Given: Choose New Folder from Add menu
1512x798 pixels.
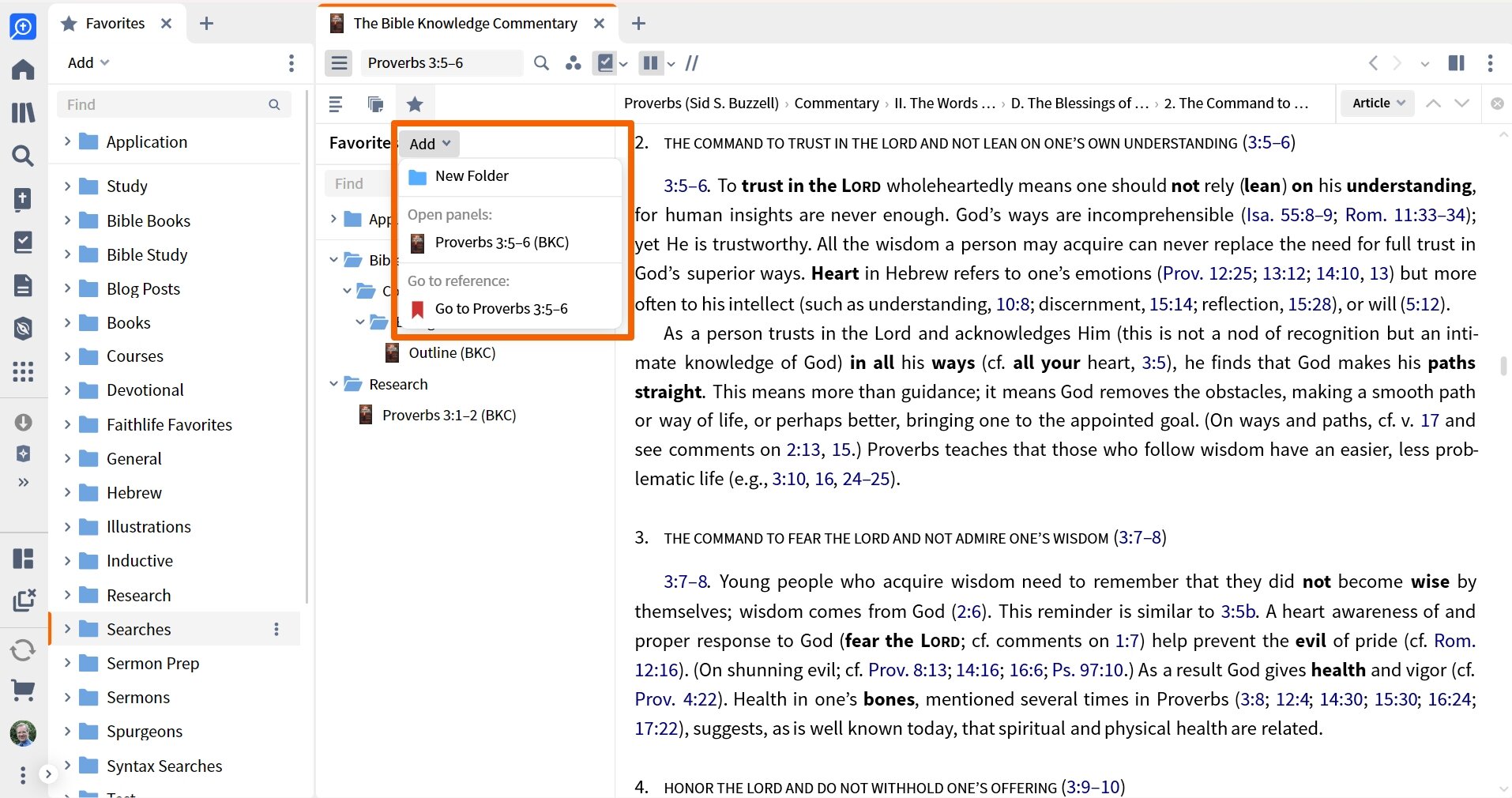Looking at the screenshot, I should pos(510,176).
